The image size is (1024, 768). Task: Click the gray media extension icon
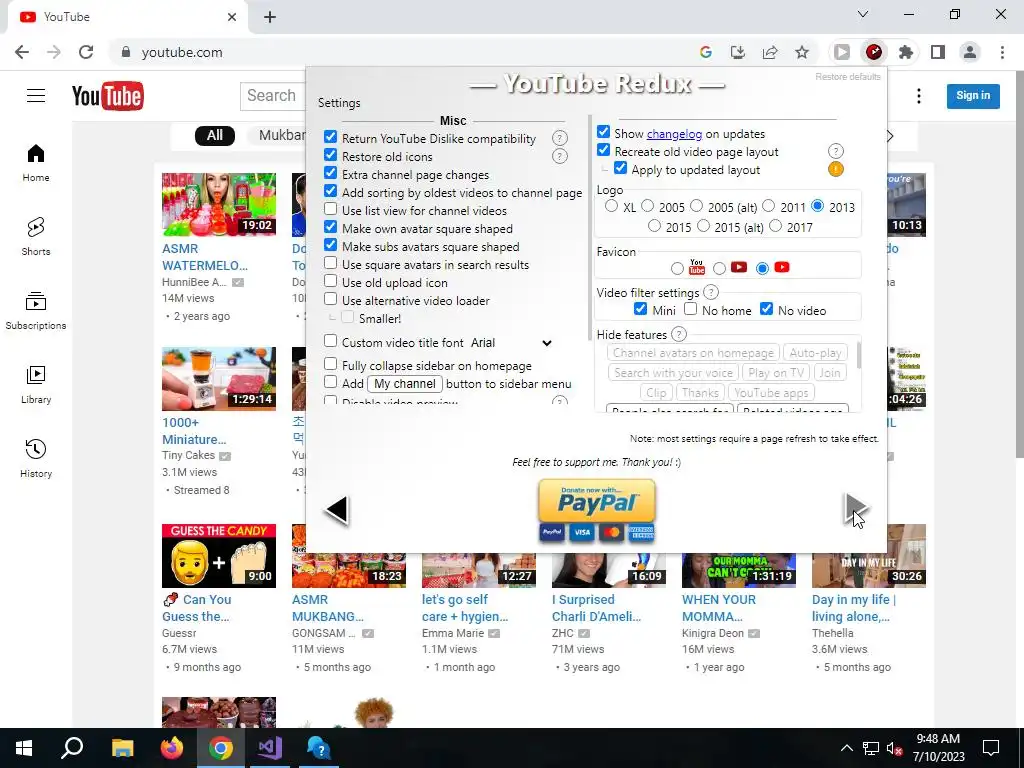point(842,52)
